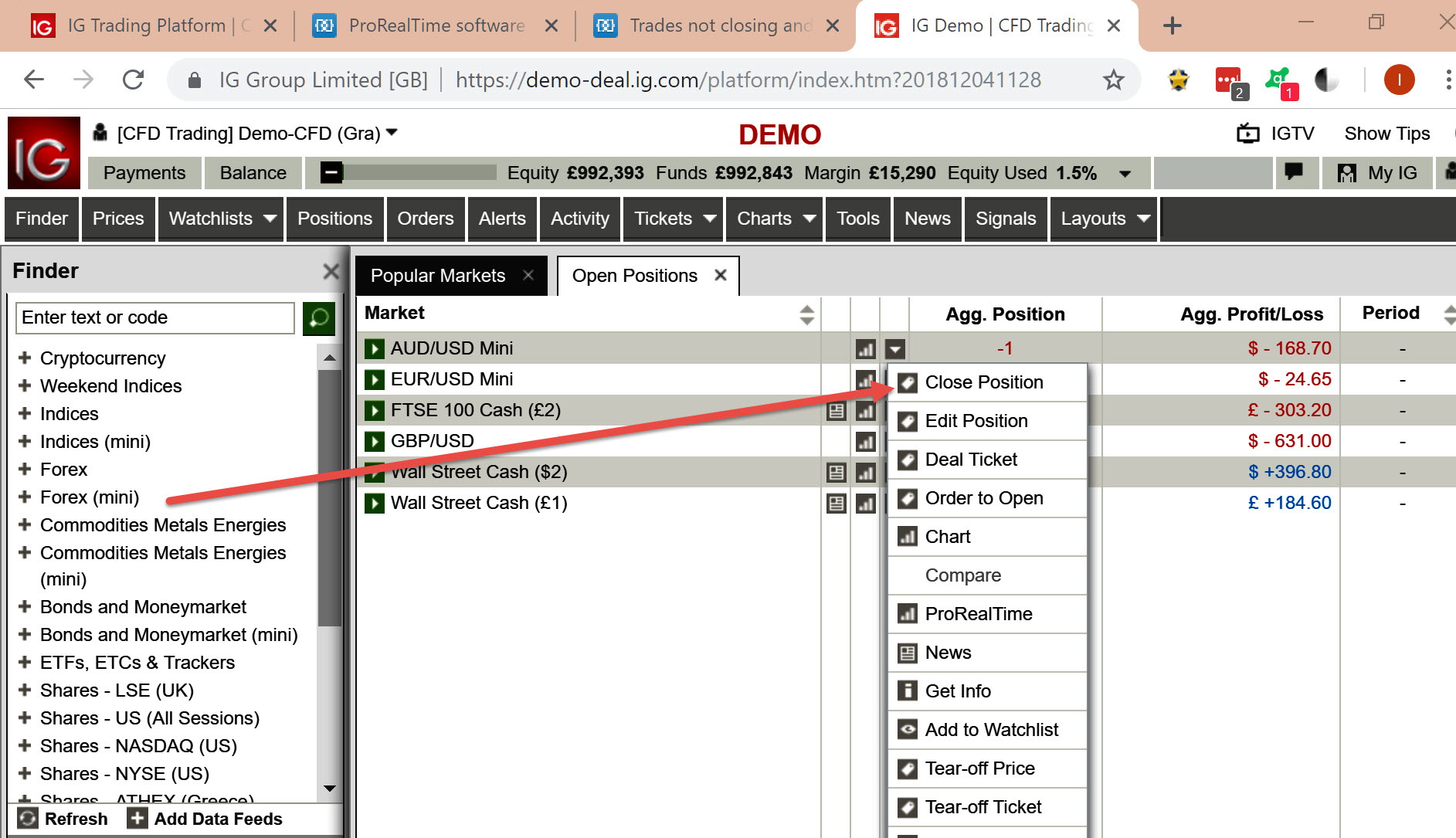
Task: Open the chat speech bubble icon
Action: (x=1294, y=172)
